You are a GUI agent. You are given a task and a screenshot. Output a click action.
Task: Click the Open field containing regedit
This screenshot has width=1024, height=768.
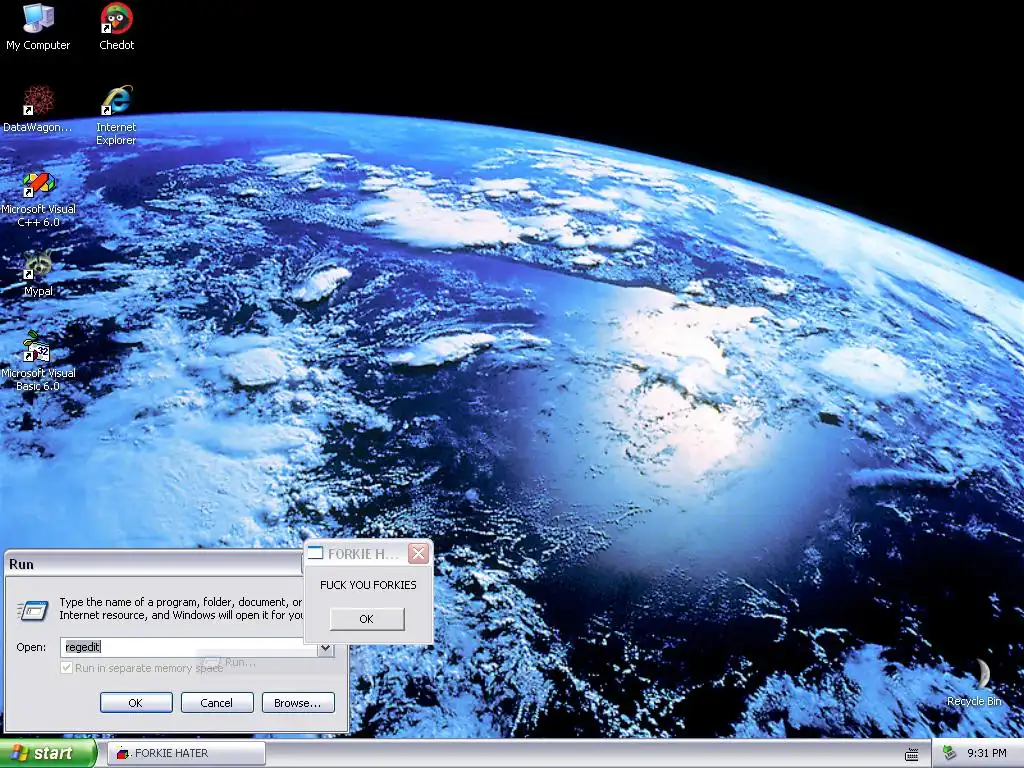189,647
